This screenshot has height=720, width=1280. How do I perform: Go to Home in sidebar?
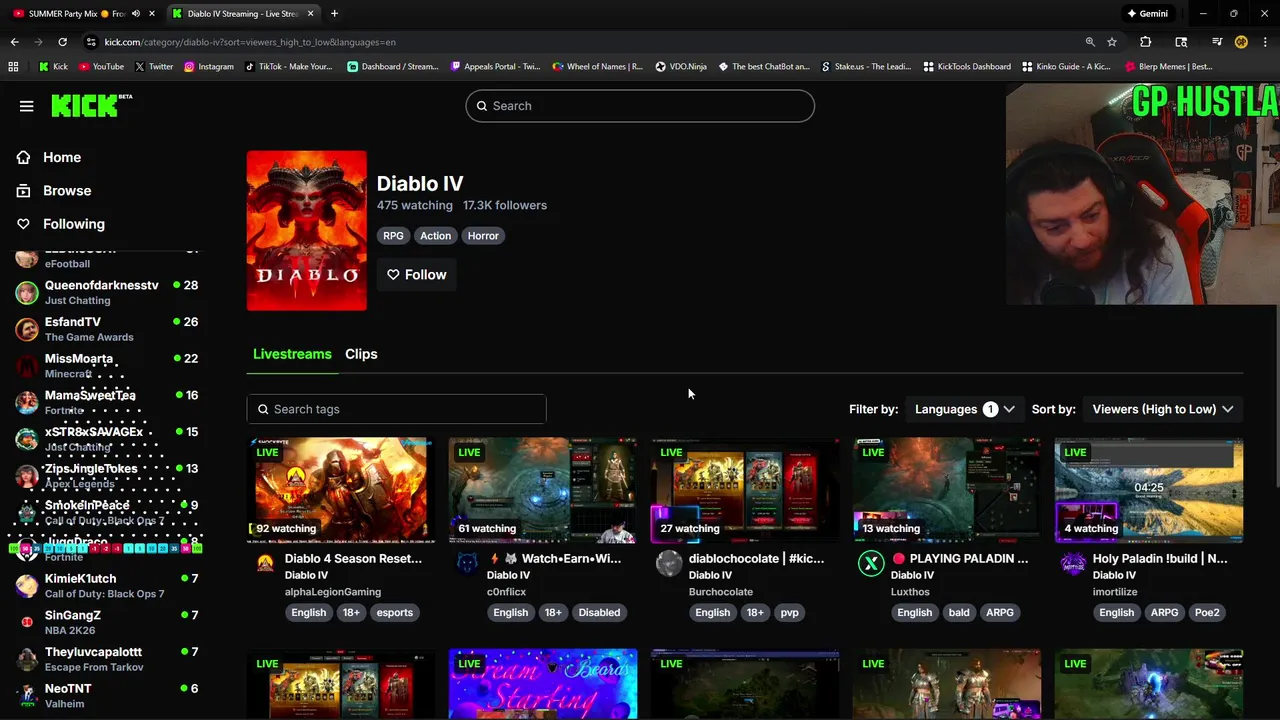pyautogui.click(x=62, y=157)
